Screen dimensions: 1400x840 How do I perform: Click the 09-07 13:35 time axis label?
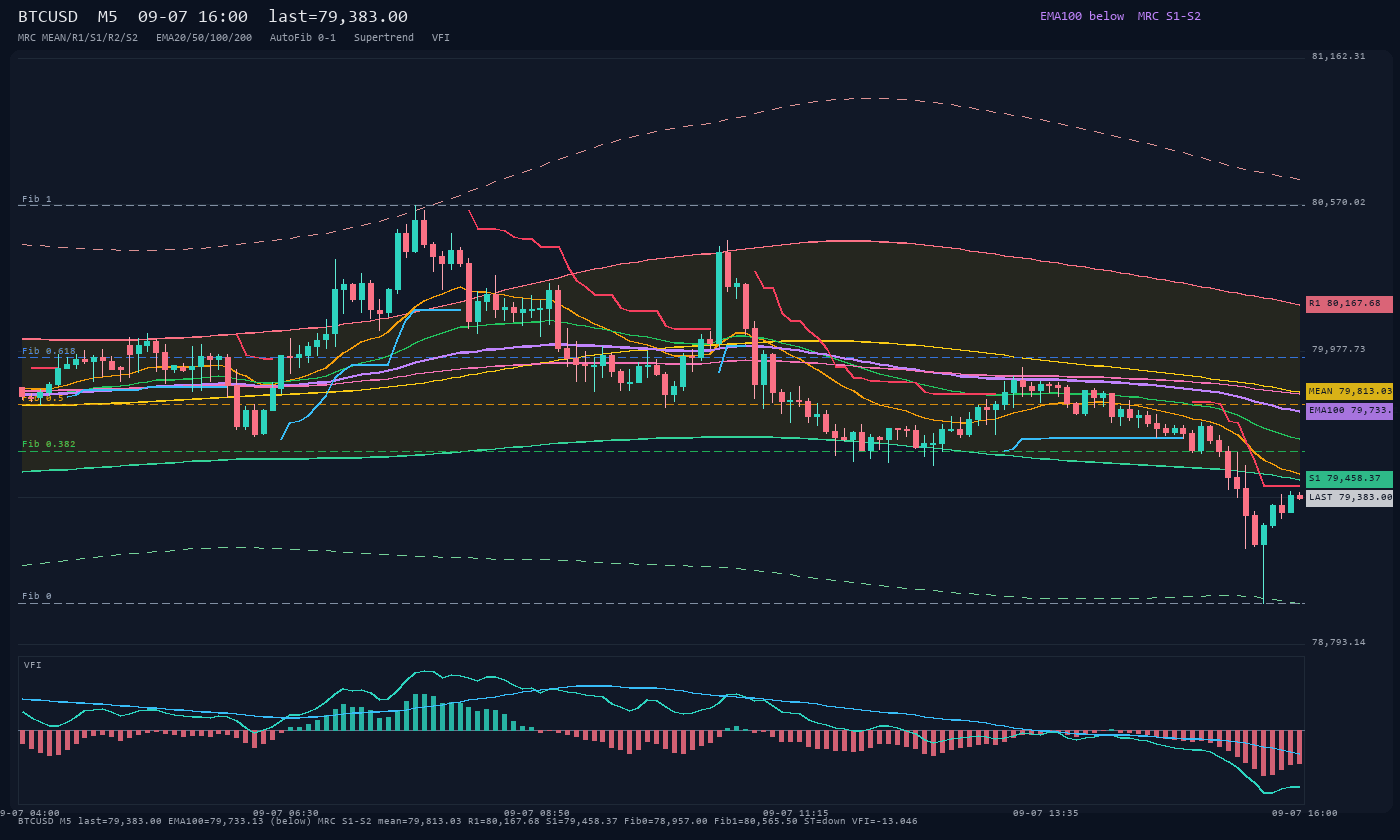click(x=1046, y=813)
